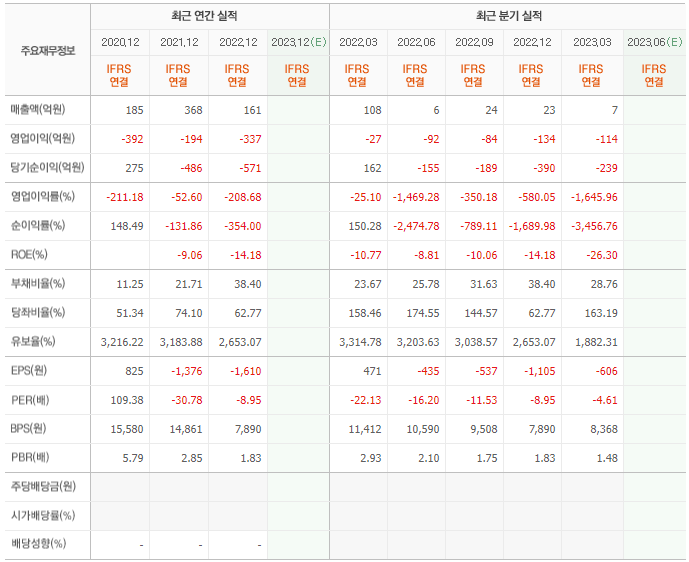Select the 부채비율(%) row label
The width and height of the screenshot is (689, 562).
pyautogui.click(x=38, y=283)
